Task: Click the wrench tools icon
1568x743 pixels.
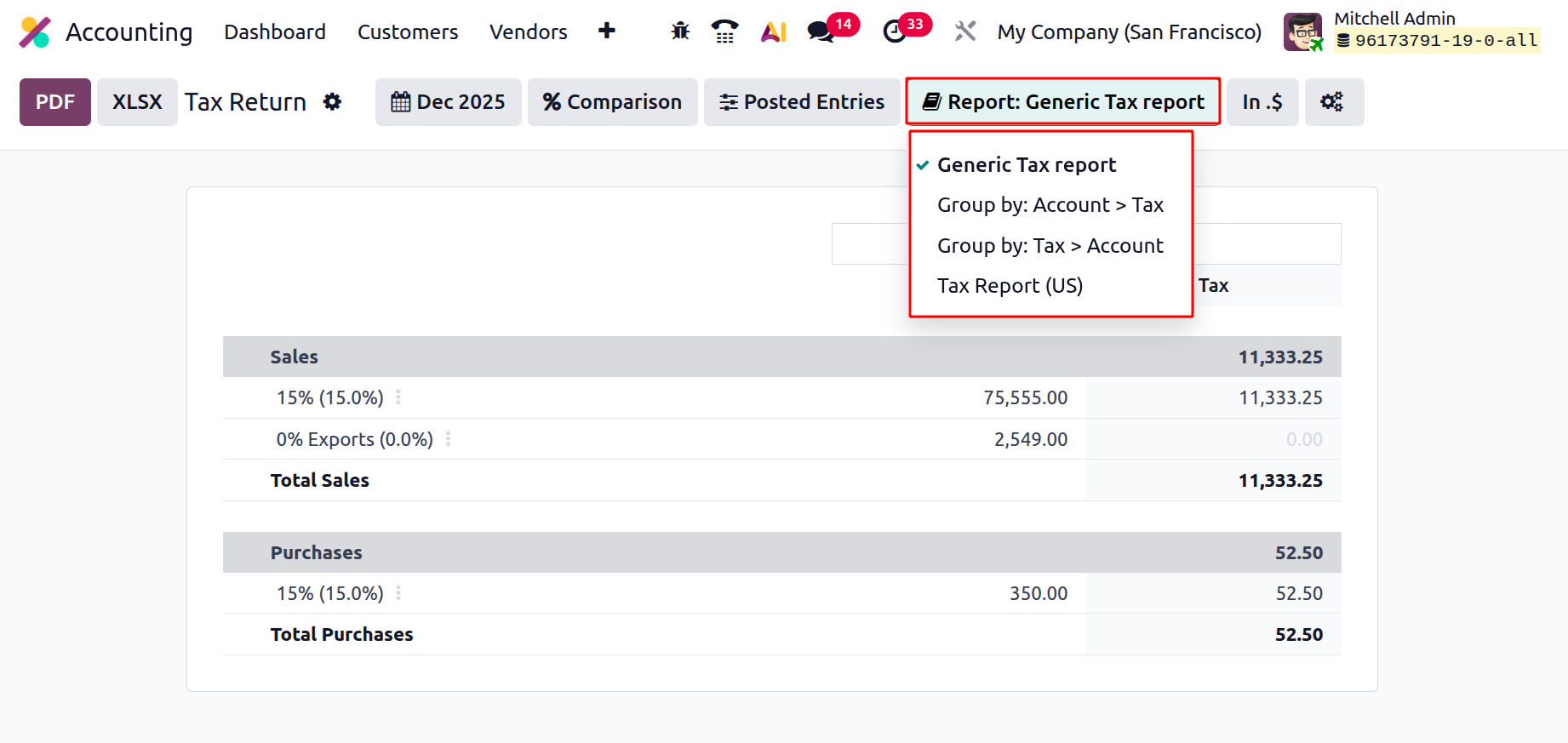Action: [965, 31]
